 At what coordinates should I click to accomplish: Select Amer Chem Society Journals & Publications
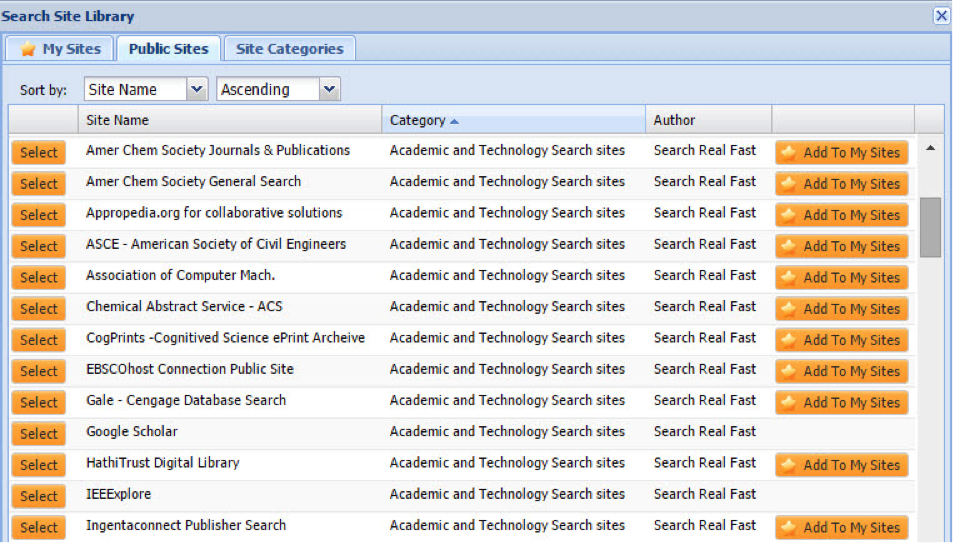coord(38,152)
